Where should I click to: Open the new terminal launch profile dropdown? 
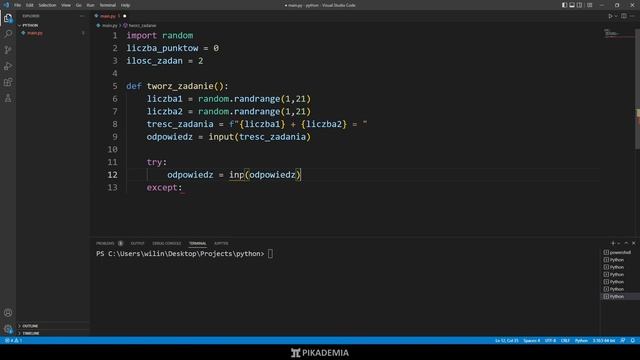[x=618, y=243]
